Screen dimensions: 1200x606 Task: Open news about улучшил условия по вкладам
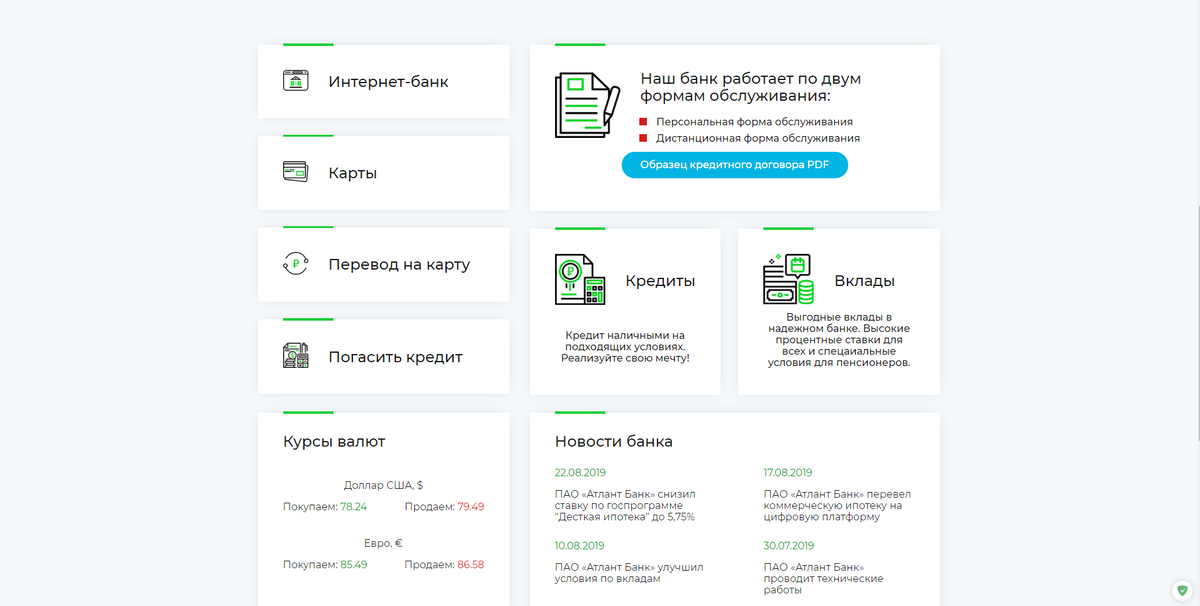pos(629,573)
